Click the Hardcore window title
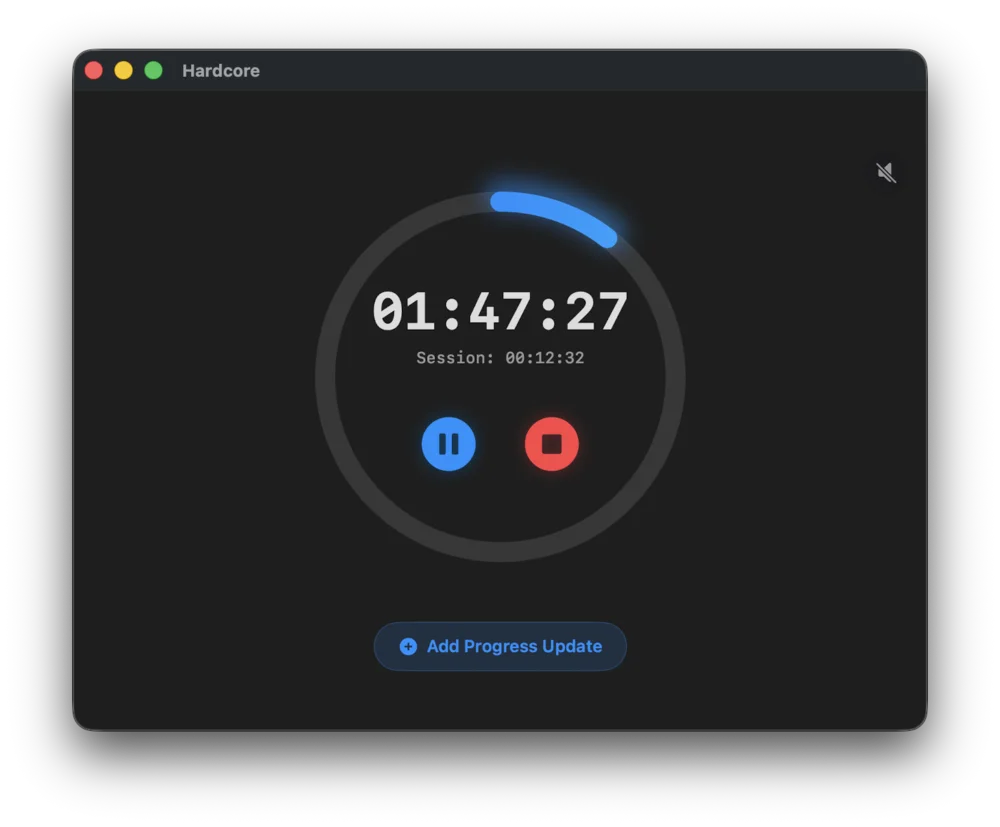 click(x=221, y=71)
